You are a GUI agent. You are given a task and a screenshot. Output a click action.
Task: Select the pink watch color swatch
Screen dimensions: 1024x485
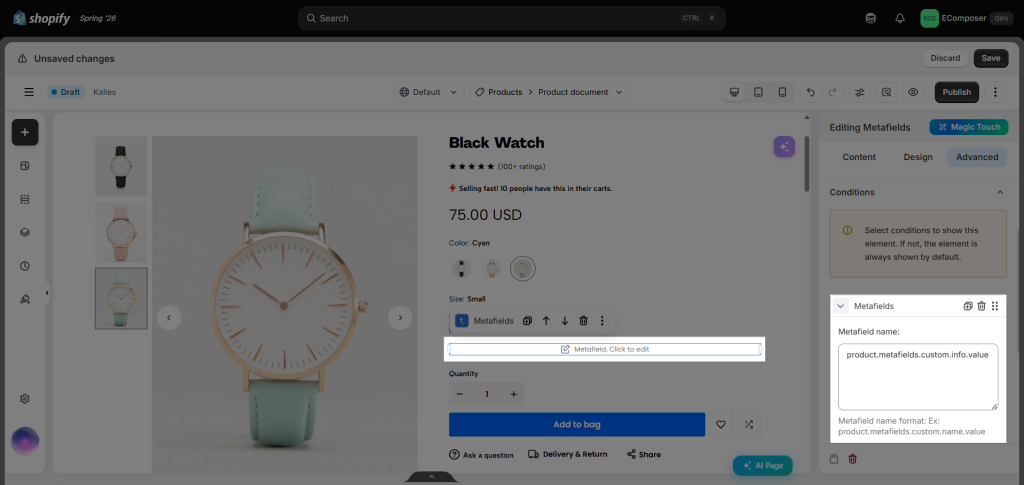(492, 268)
